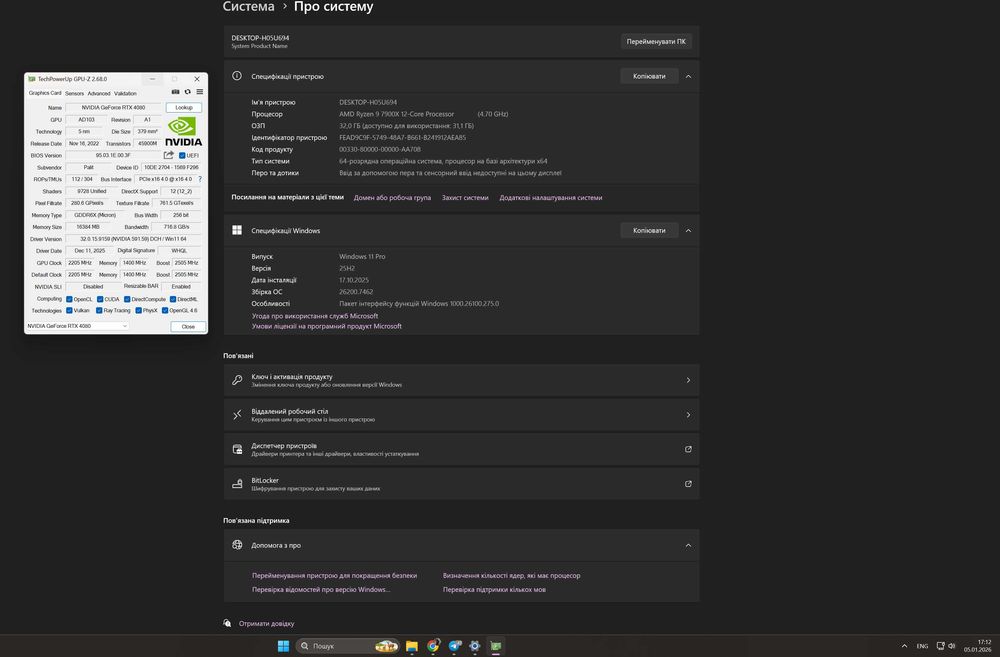The width and height of the screenshot is (1000, 657).
Task: Toggle the Vulkan checkbox
Action: (69, 311)
